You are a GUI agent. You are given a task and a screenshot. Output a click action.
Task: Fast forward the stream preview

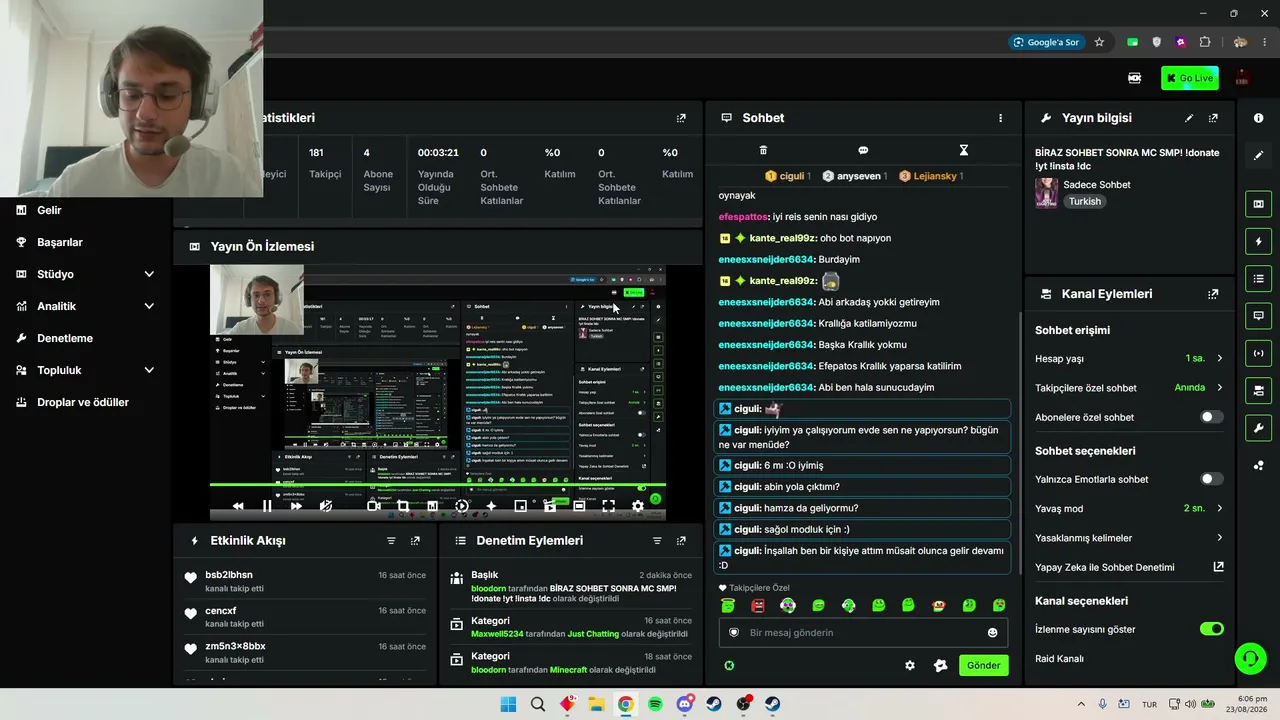click(x=296, y=506)
